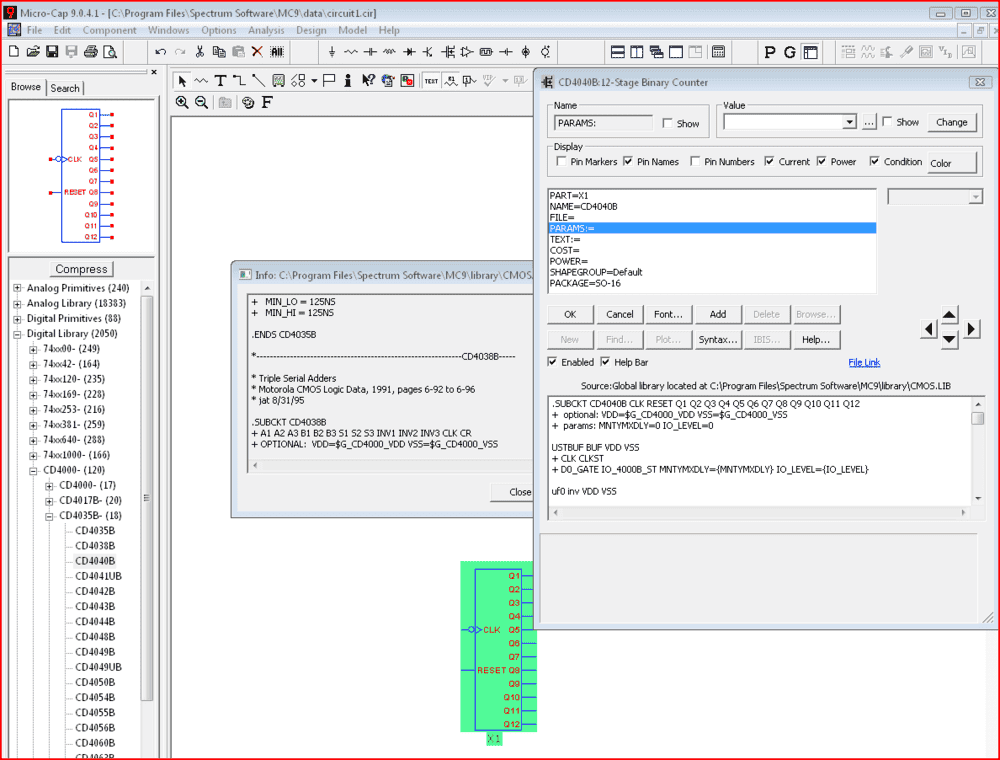
Task: Open the Analysis menu
Action: tap(266, 30)
